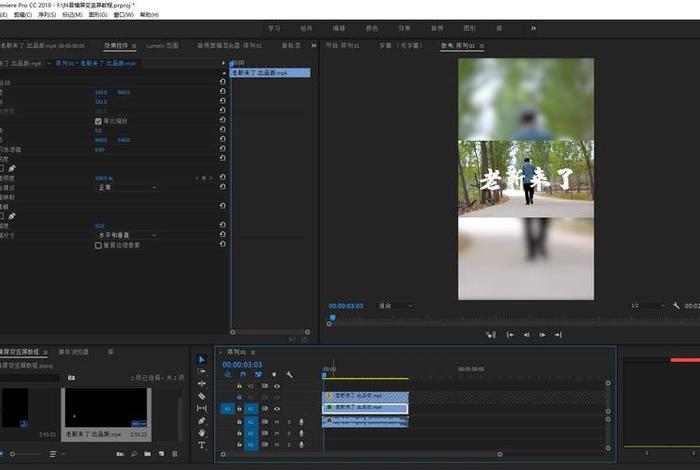Screen dimensions: 700x470
Task: Click the new item icon in the project panel
Action: [x=161, y=454]
